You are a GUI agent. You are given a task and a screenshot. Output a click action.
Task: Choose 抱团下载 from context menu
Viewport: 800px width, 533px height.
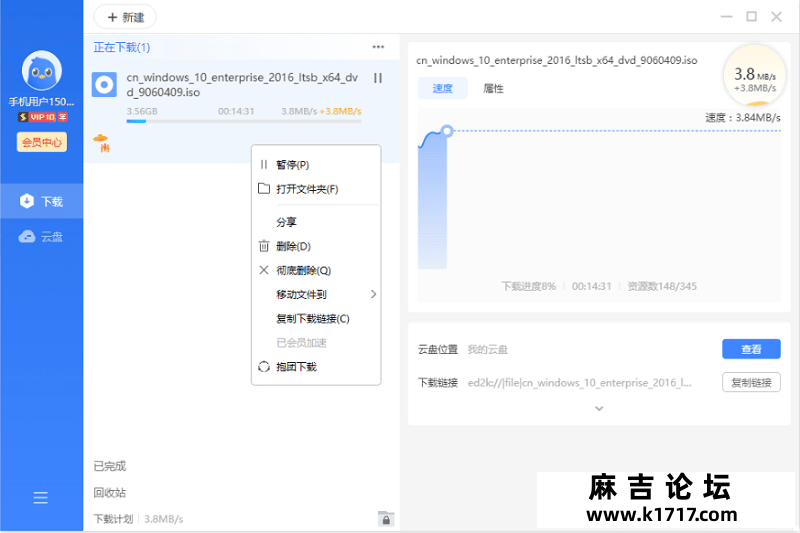point(316,367)
